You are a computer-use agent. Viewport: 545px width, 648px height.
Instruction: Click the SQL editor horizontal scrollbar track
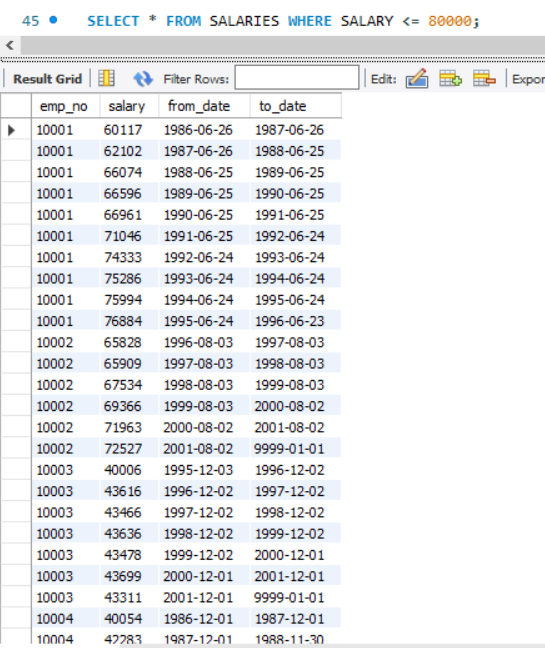(x=283, y=45)
